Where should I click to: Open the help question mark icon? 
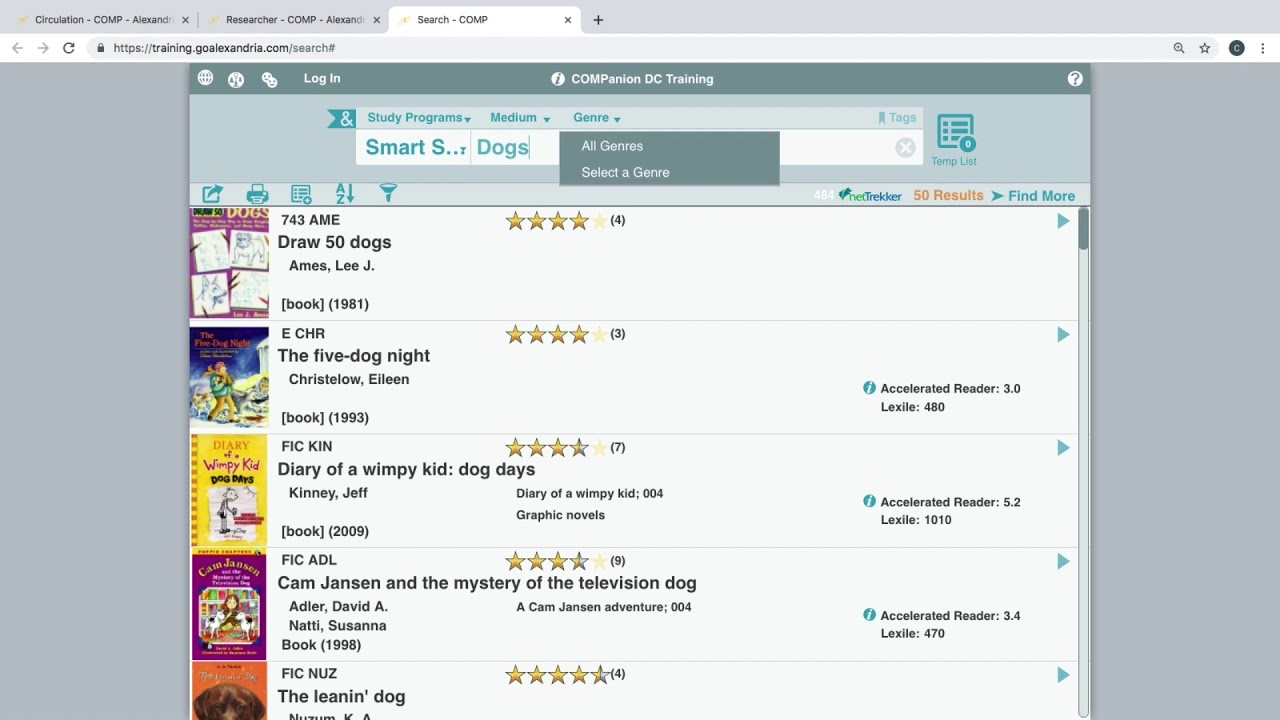[1075, 79]
